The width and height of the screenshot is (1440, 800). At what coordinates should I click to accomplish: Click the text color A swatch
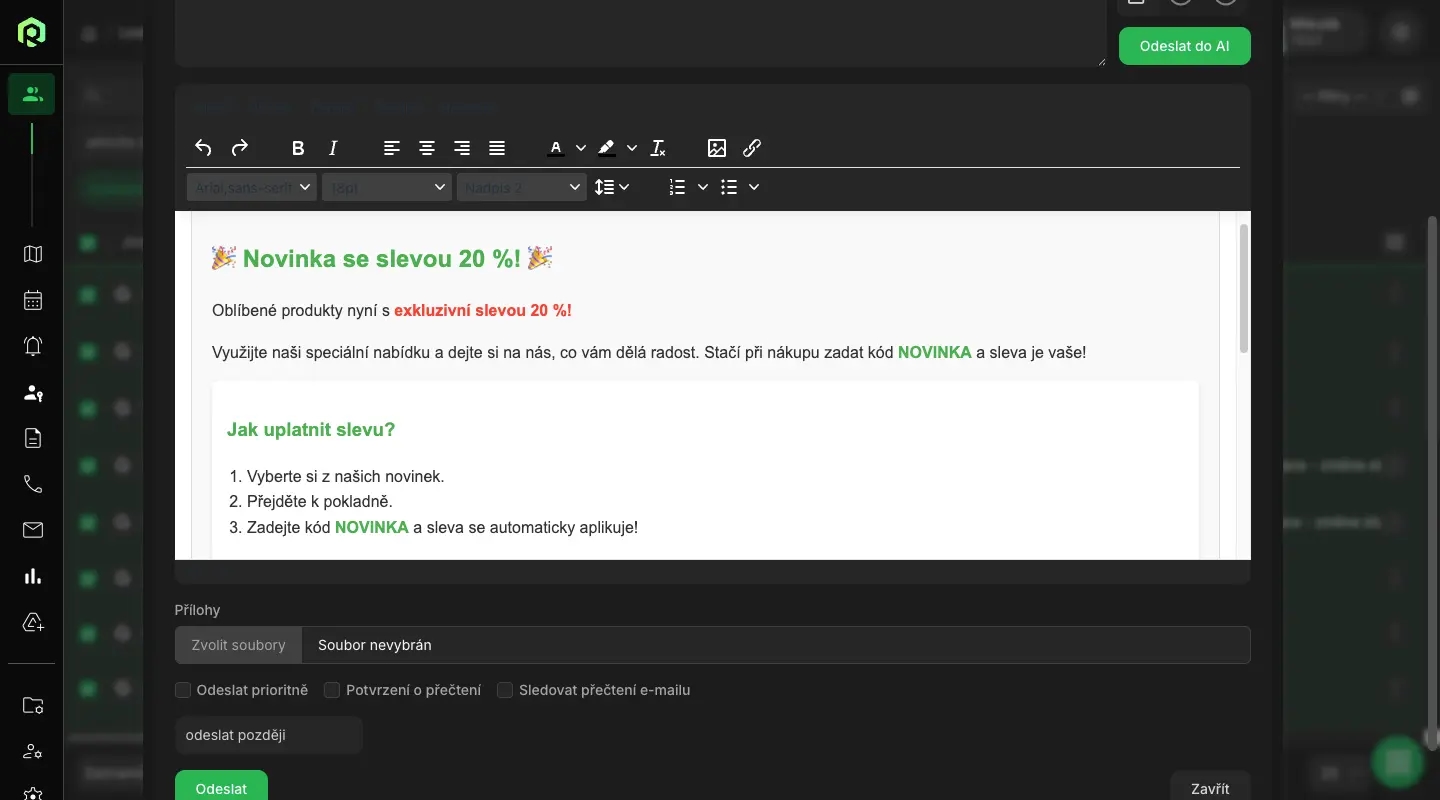click(556, 148)
